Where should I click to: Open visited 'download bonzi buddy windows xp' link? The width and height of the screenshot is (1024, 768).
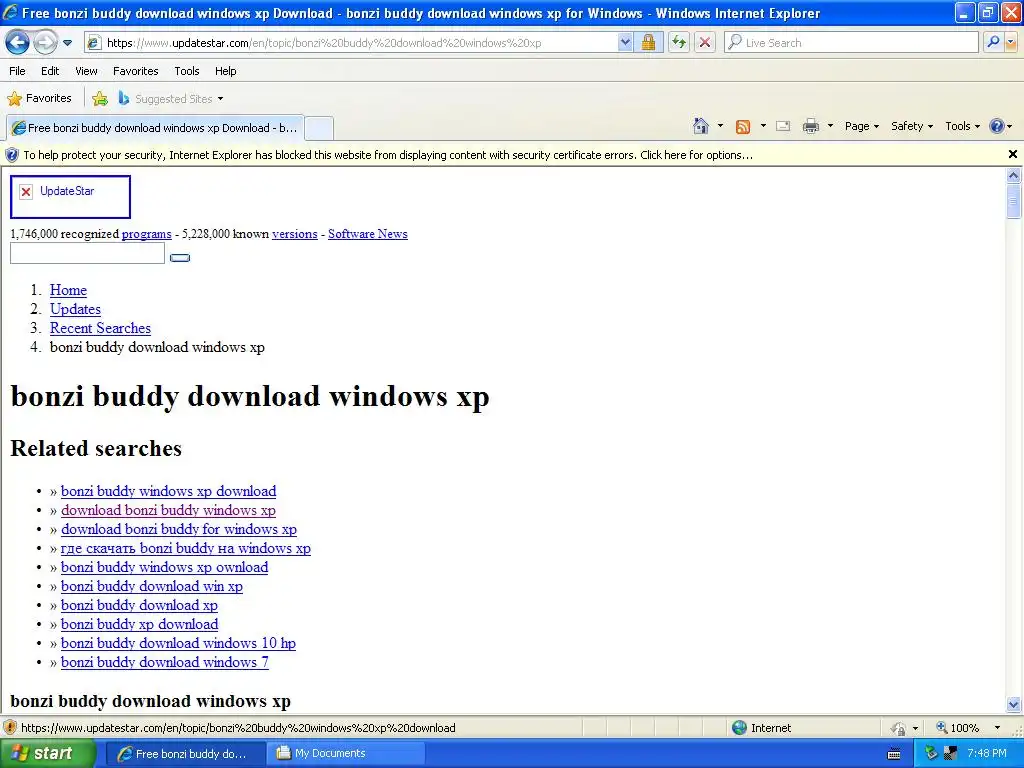168,510
